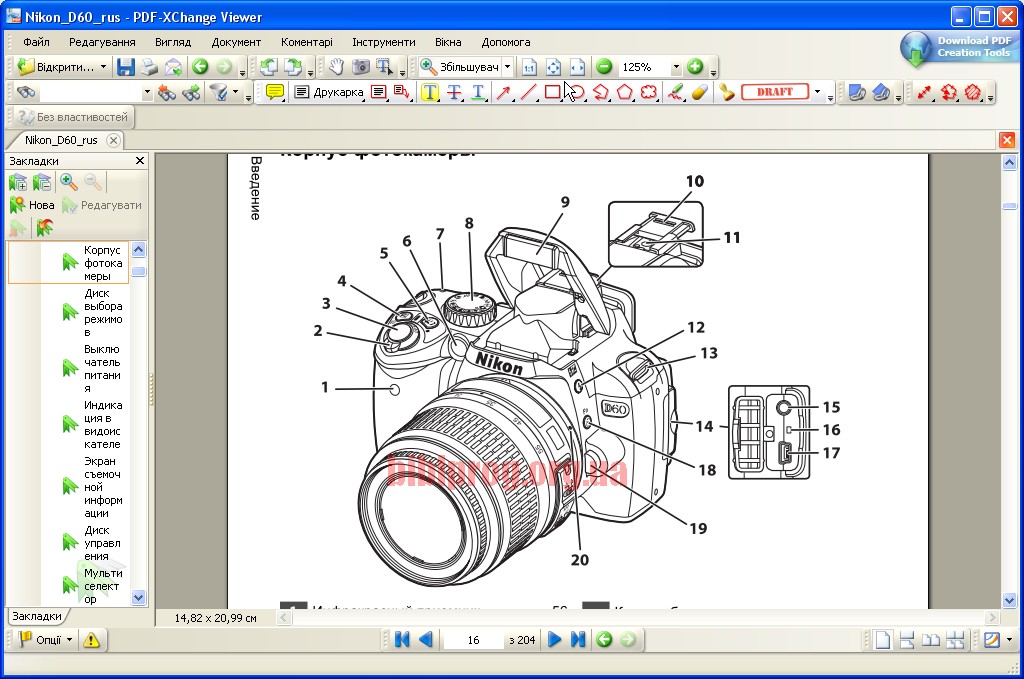The height and width of the screenshot is (679, 1024).
Task: Select the Area measuring tool
Action: (973, 92)
